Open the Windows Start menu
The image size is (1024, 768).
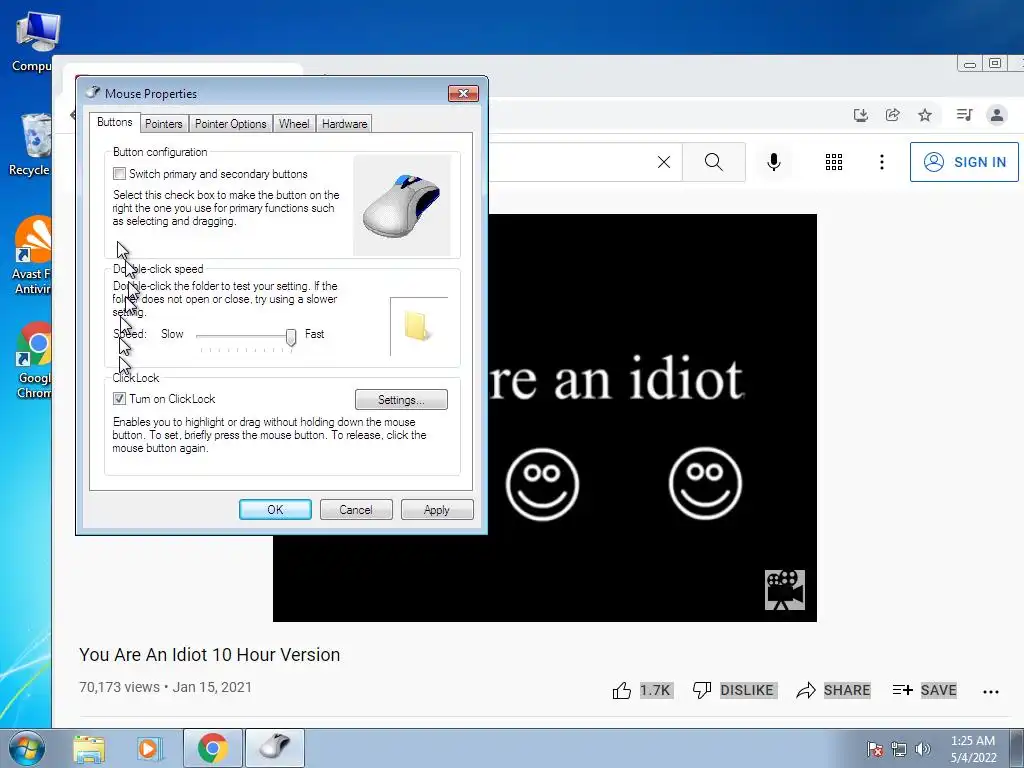pyautogui.click(x=26, y=748)
